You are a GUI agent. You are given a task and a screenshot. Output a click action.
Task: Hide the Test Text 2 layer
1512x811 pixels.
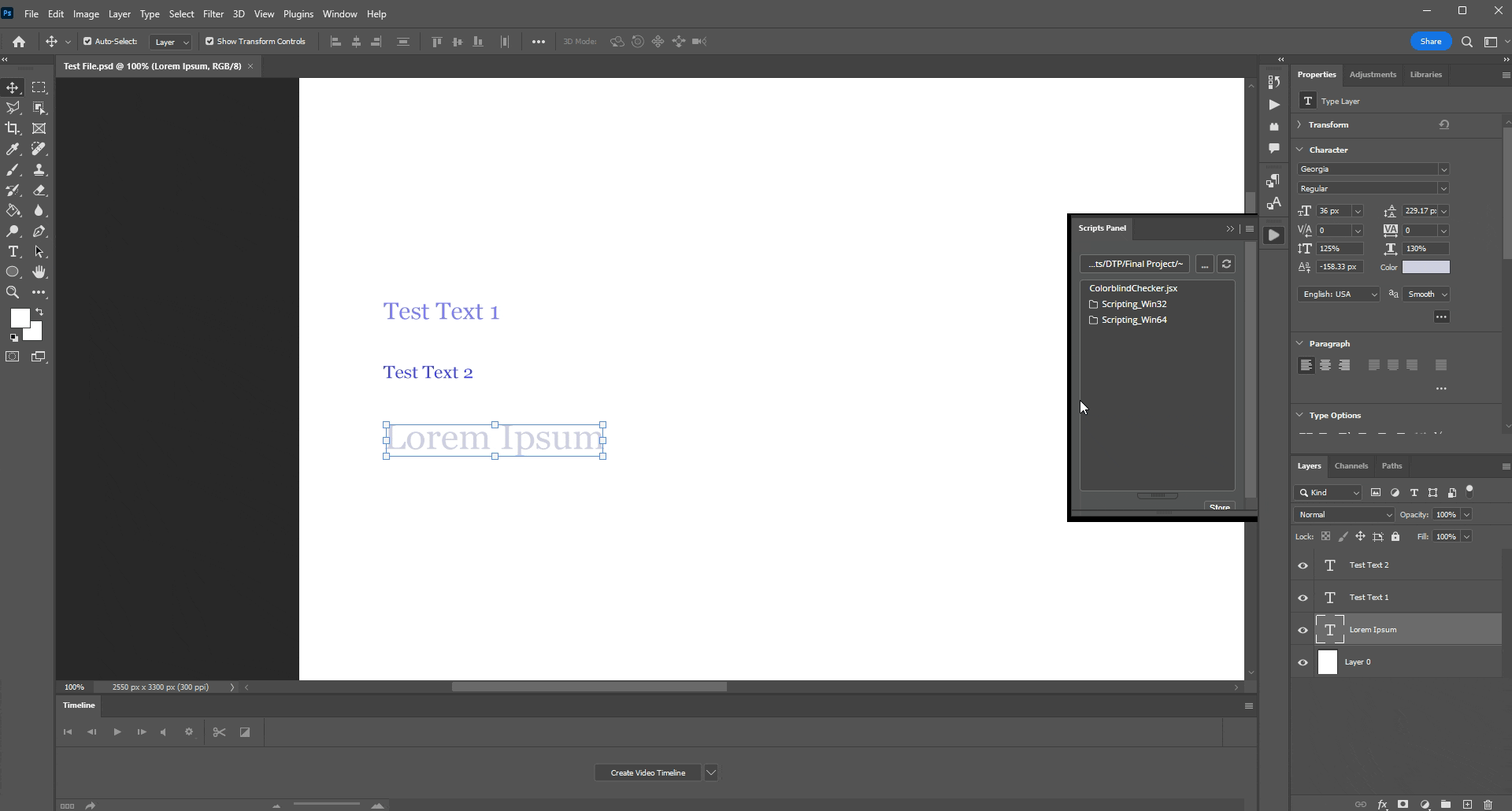(1303, 565)
